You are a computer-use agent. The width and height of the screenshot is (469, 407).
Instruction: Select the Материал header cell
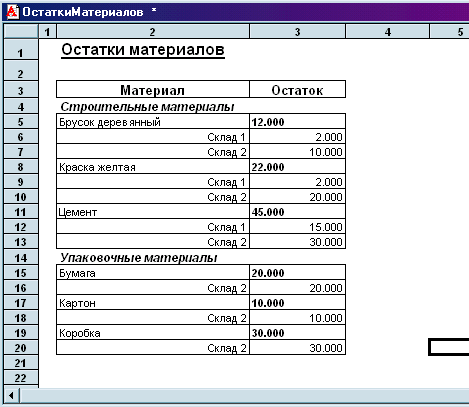click(x=153, y=90)
